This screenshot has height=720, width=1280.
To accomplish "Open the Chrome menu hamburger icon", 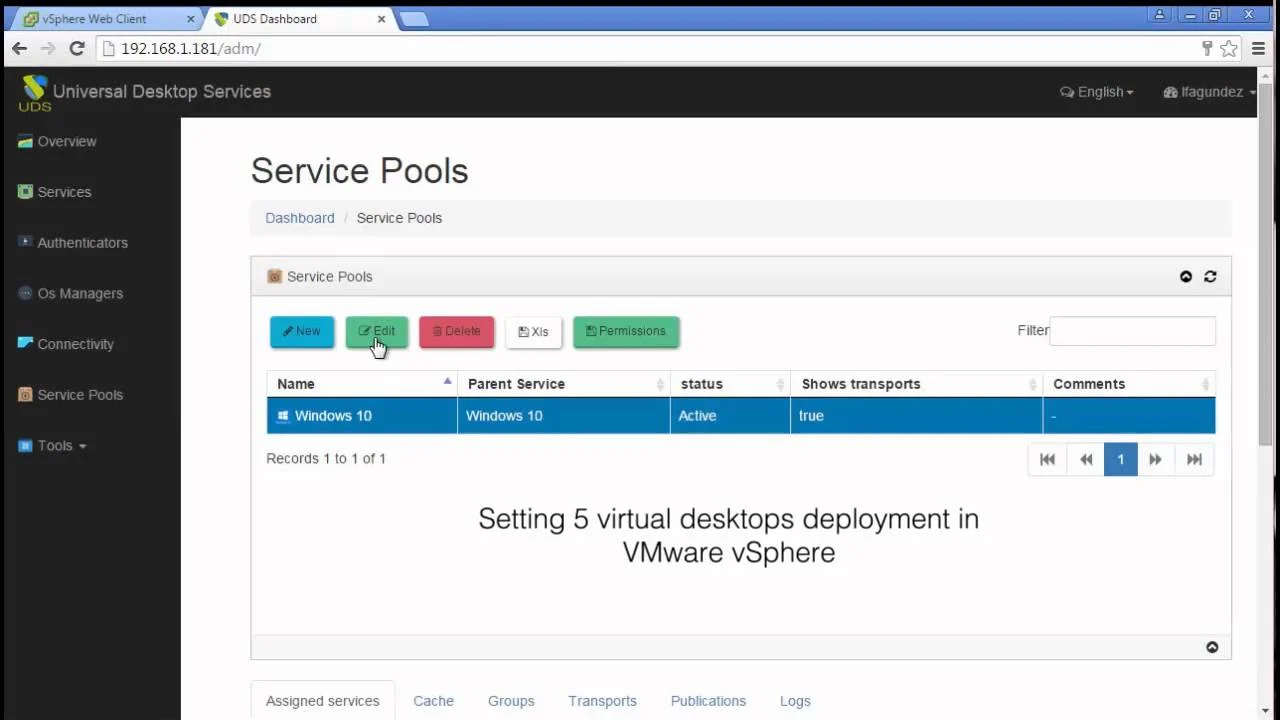I will click(x=1258, y=48).
